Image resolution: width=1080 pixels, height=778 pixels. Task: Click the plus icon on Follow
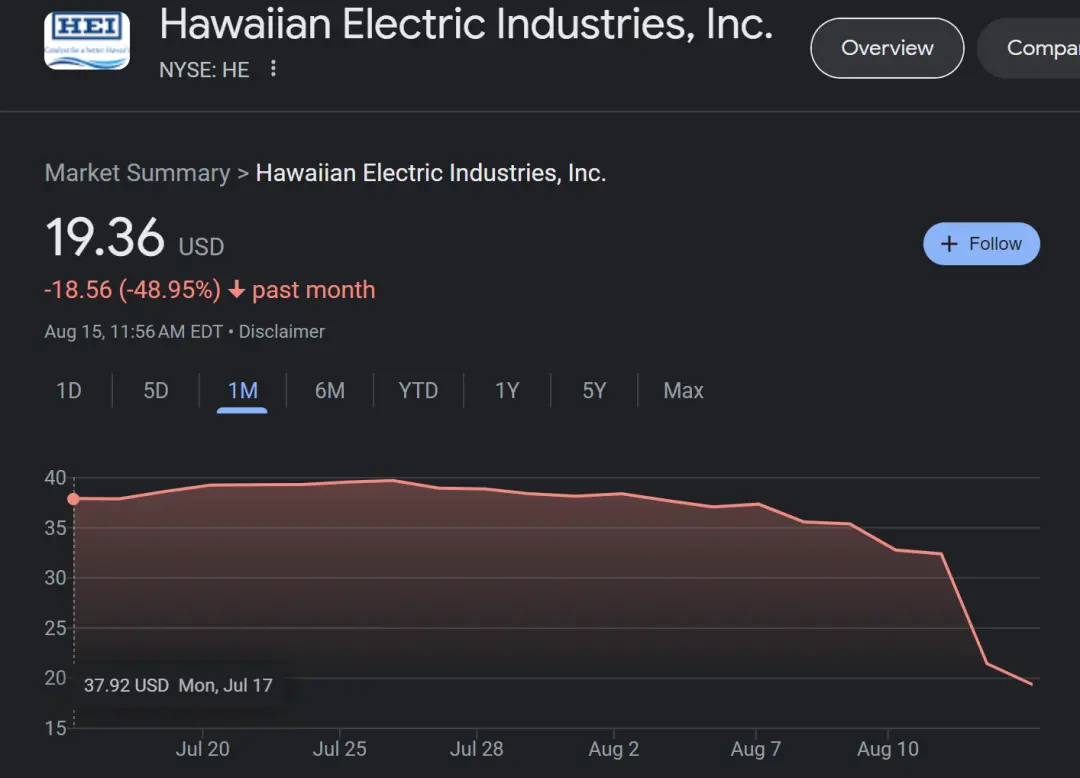949,244
